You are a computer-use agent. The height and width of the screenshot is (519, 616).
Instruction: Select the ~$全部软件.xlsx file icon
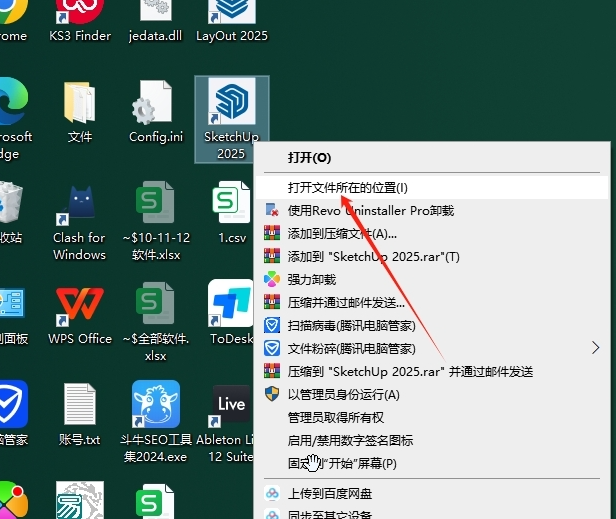click(x=156, y=322)
